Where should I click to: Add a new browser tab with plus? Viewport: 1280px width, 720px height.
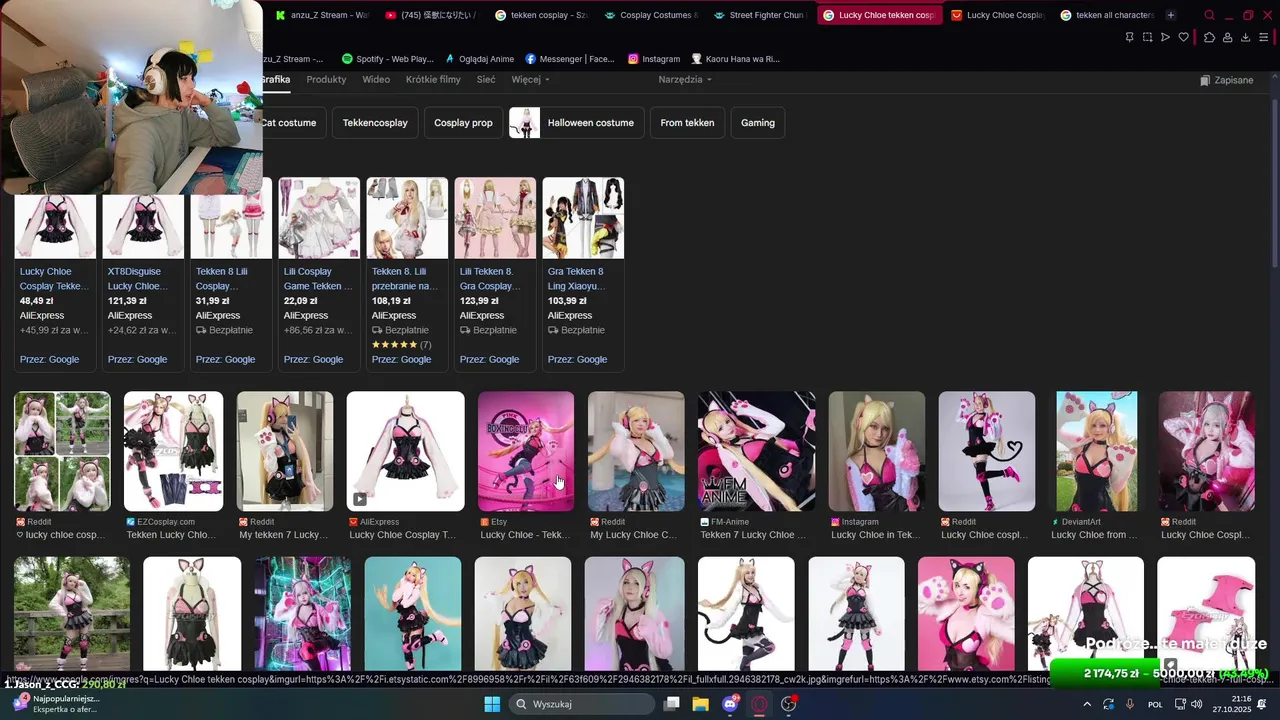1171,15
